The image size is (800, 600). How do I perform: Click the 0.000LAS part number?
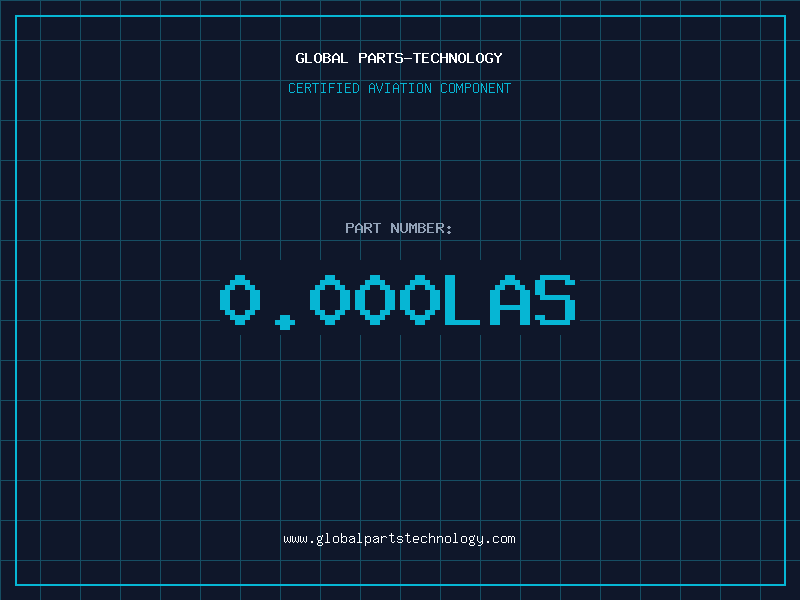pos(398,302)
